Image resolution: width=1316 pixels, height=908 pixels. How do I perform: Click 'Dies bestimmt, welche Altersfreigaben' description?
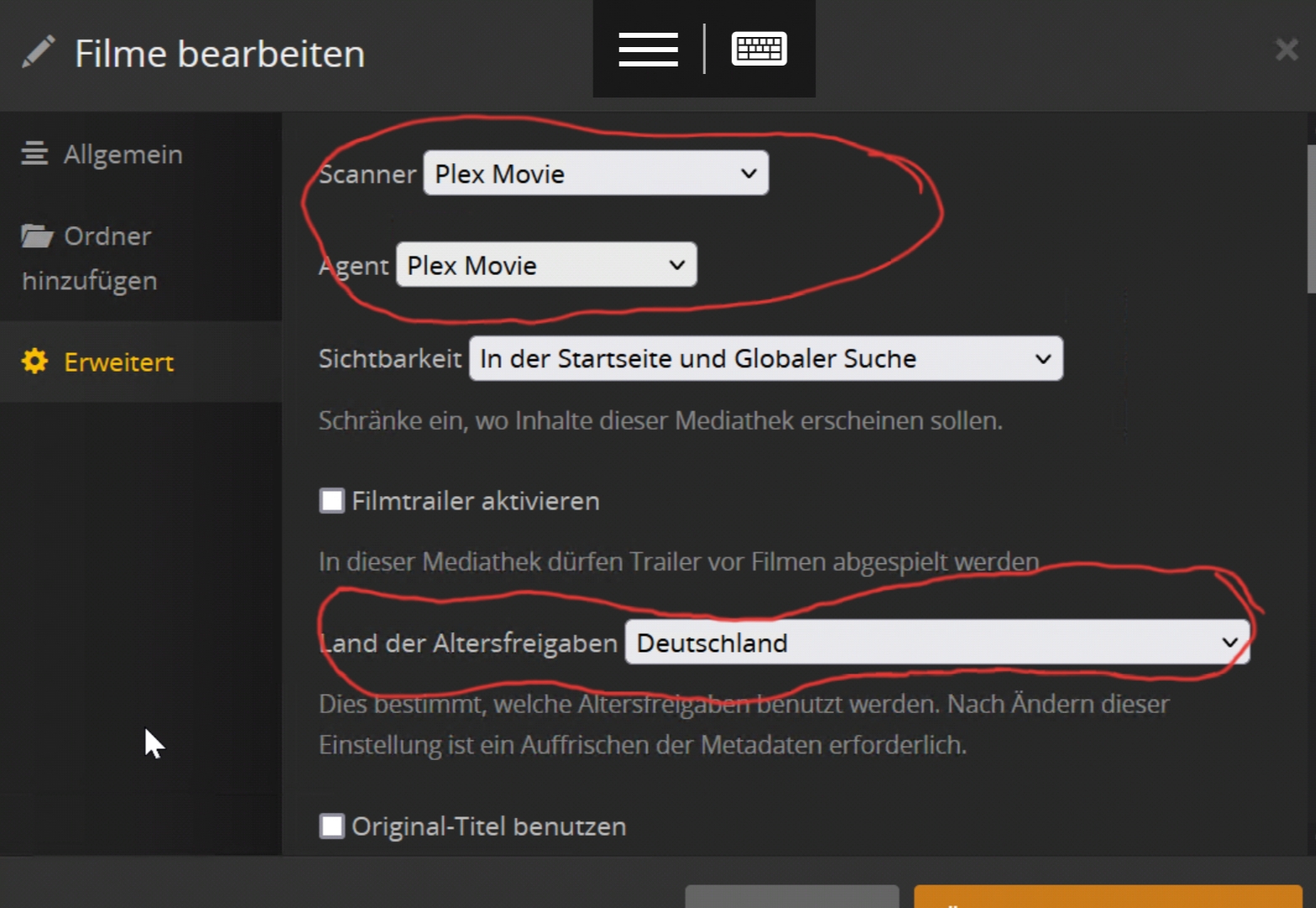point(744,724)
